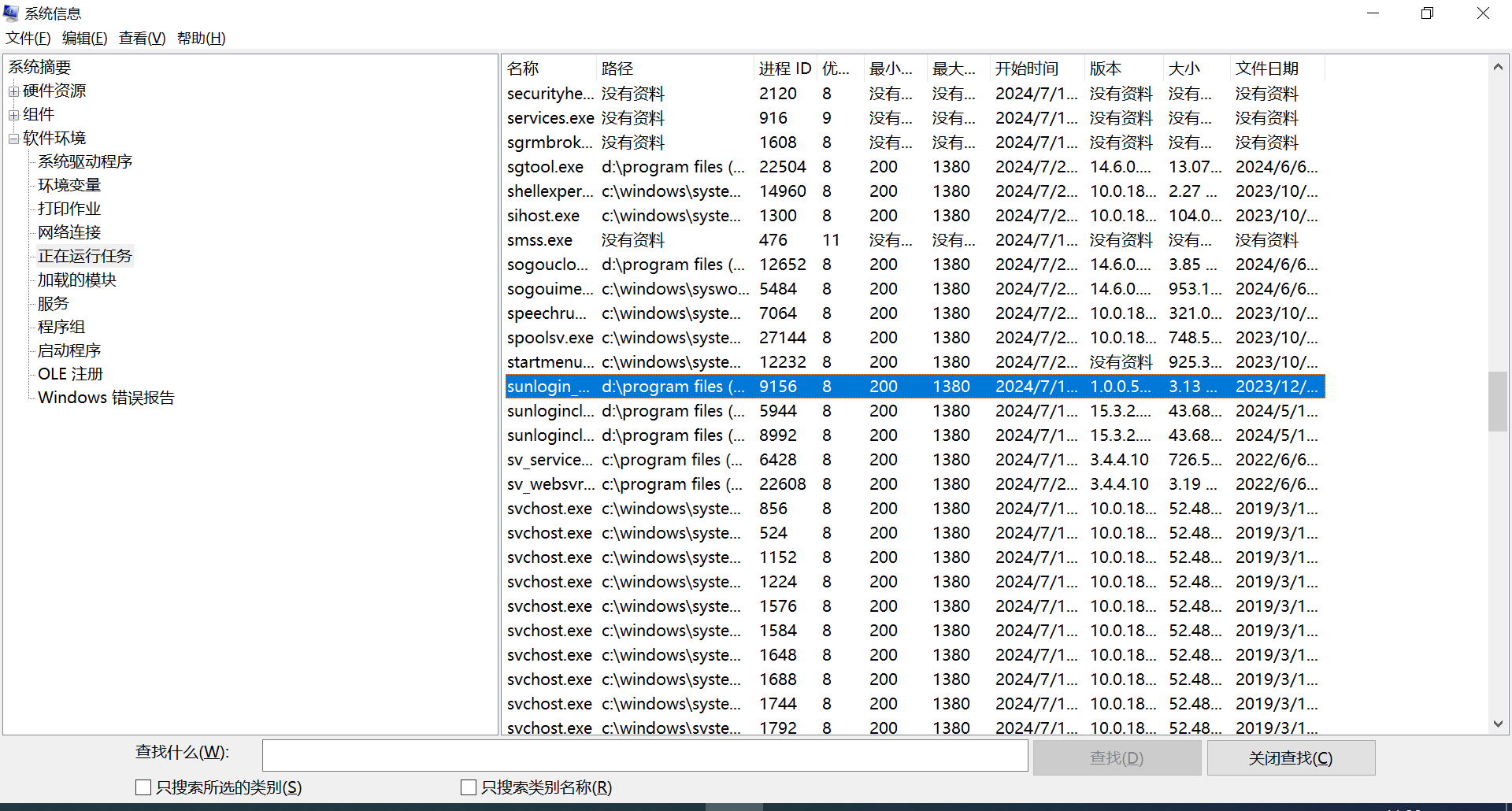The image size is (1512, 811).
Task: Select the sv_service row
Action: tap(914, 460)
